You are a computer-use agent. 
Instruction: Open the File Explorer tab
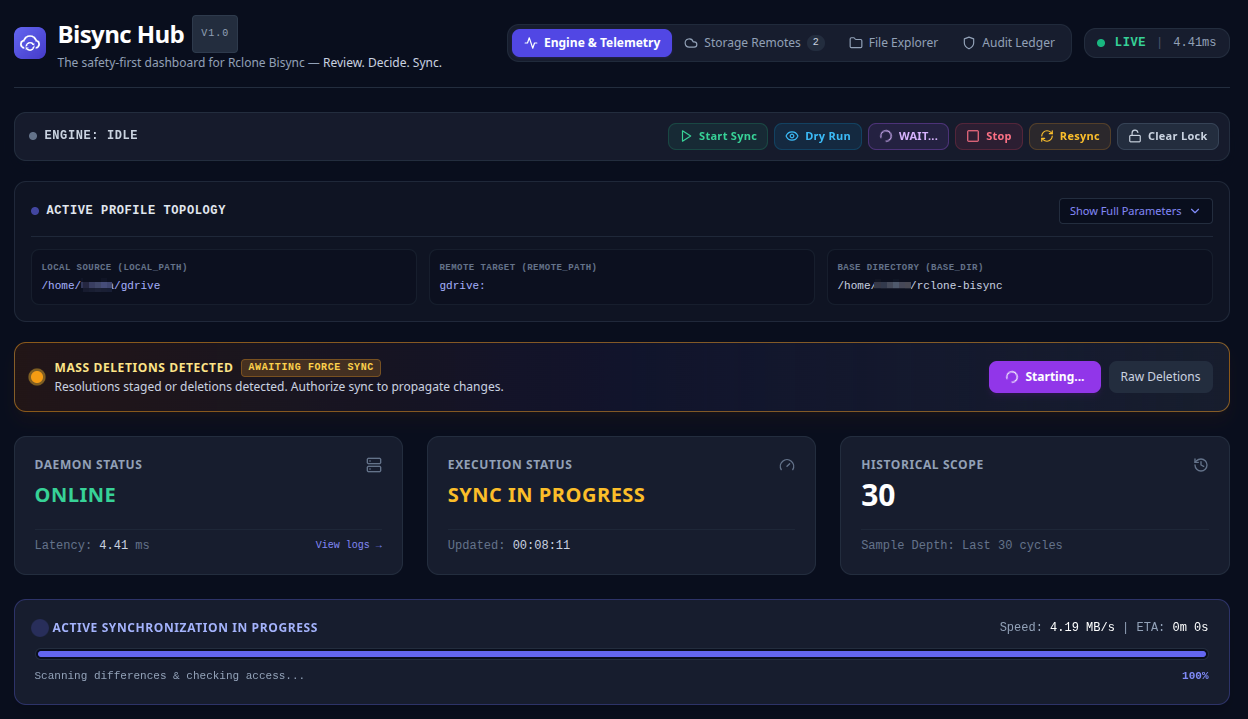click(x=894, y=43)
